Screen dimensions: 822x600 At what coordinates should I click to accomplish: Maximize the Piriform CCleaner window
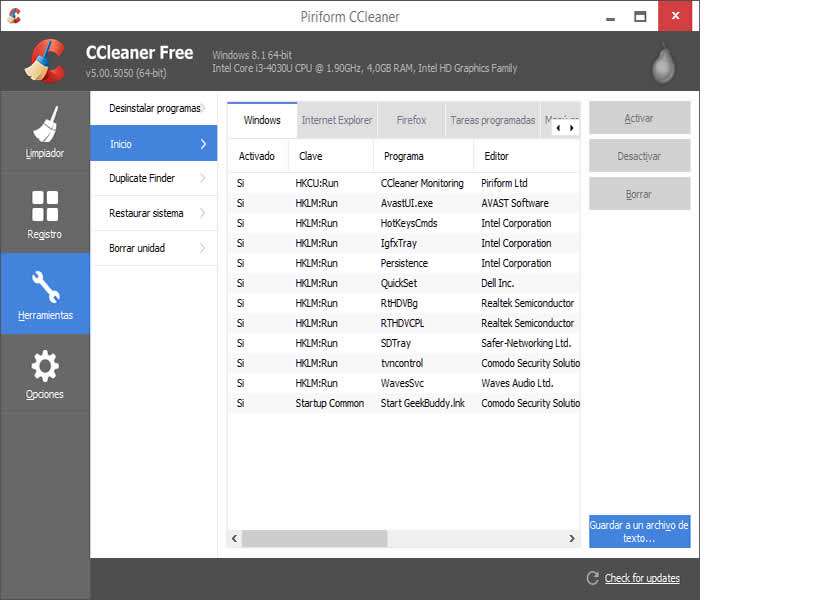click(640, 17)
